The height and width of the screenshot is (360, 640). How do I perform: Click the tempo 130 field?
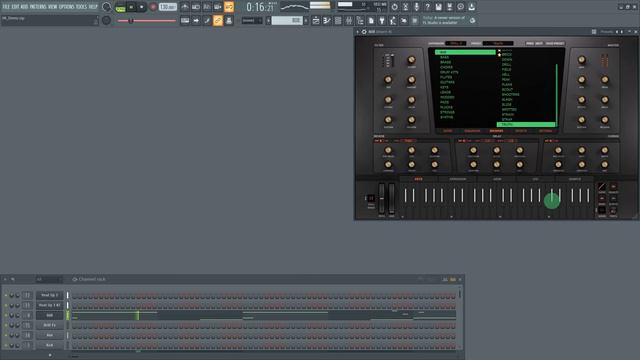(168, 7)
